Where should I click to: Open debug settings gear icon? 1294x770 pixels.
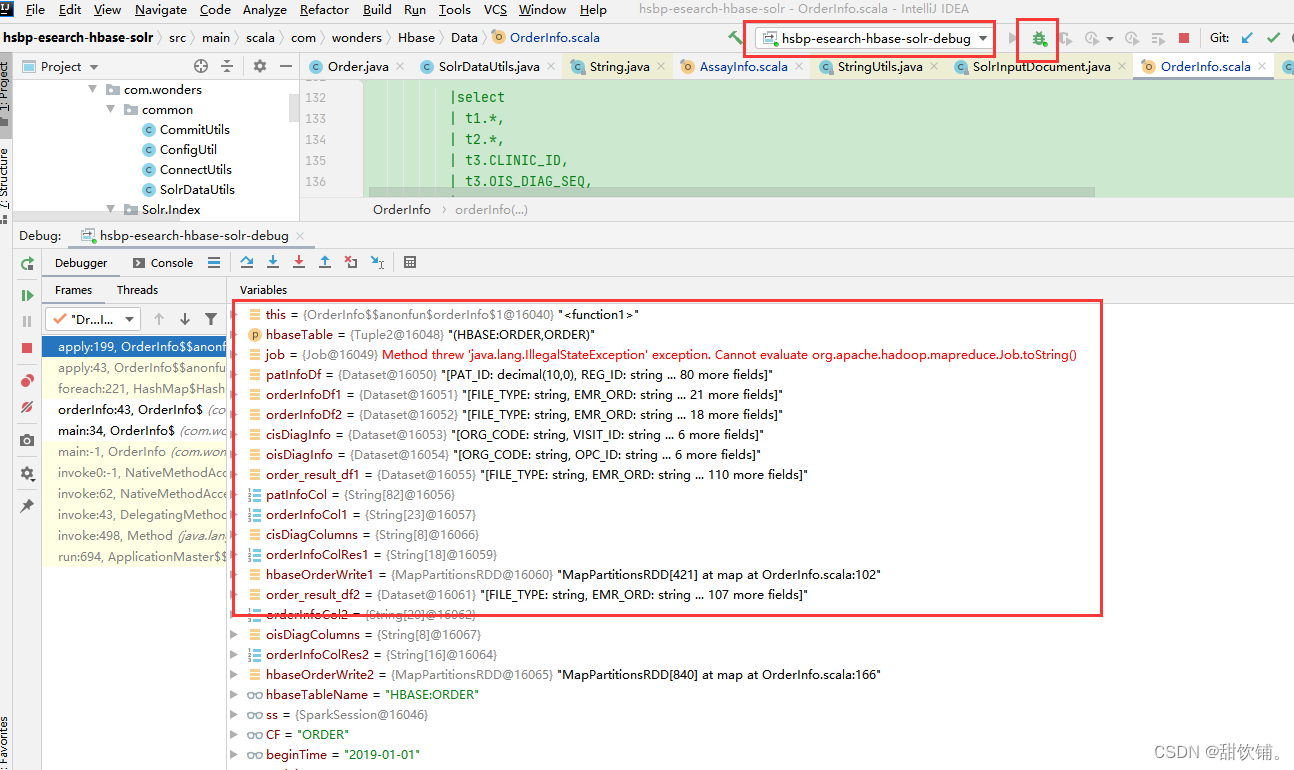click(x=27, y=473)
